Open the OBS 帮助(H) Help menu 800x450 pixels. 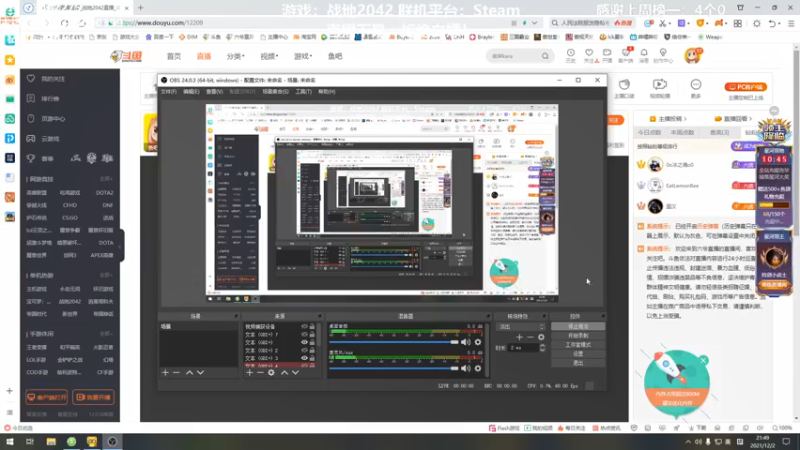[x=327, y=92]
